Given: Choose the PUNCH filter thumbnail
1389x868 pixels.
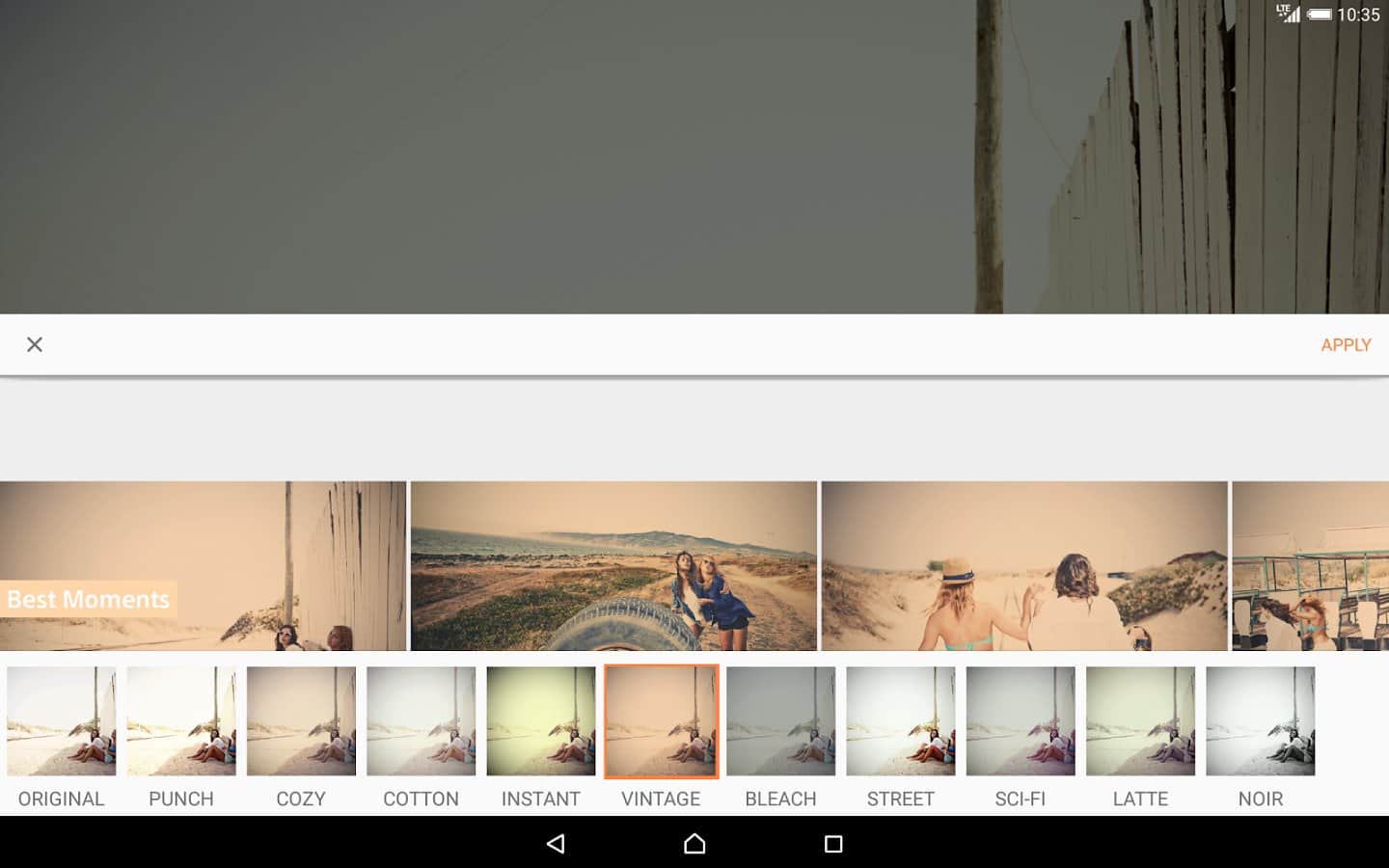Looking at the screenshot, I should tap(181, 721).
